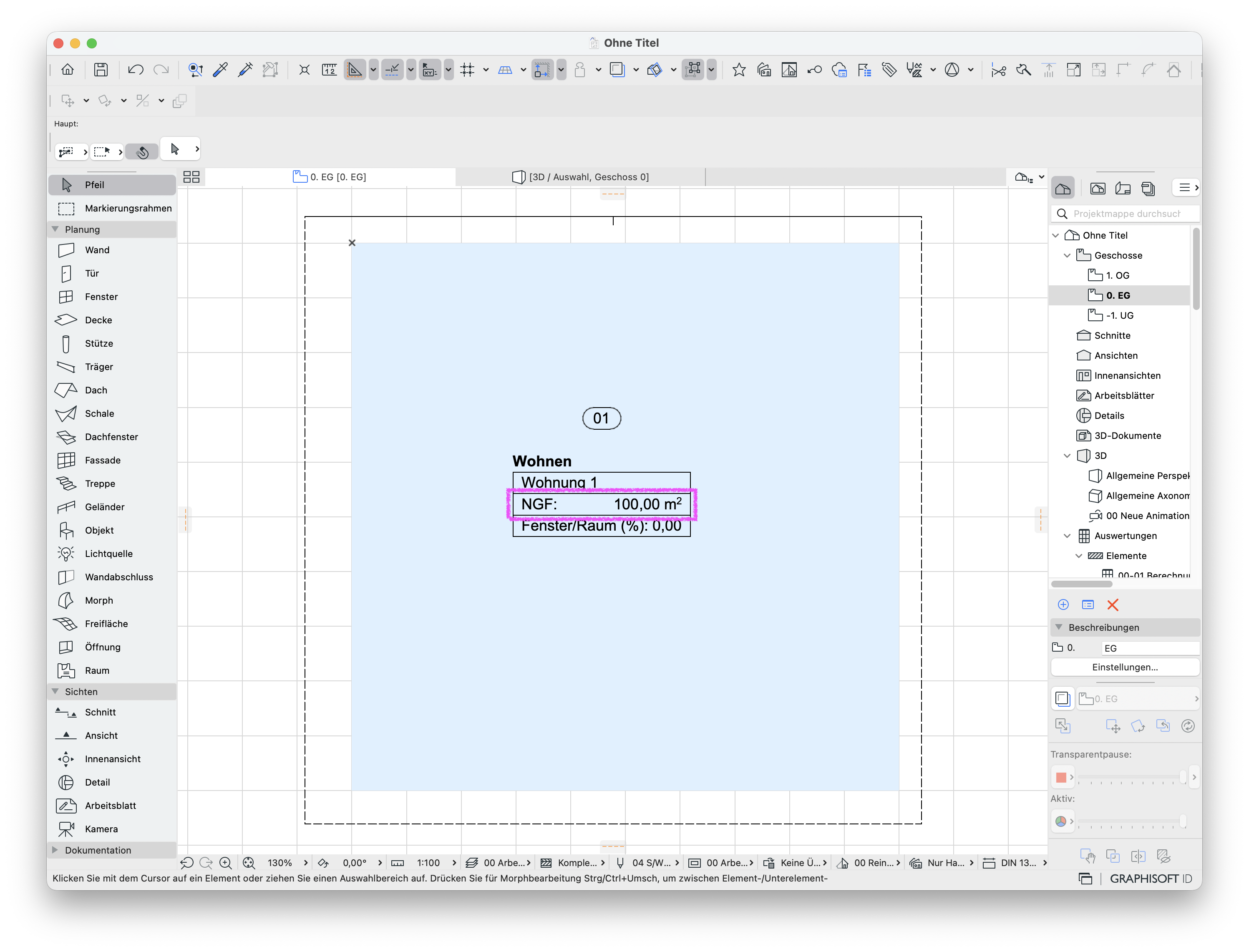Open Schnitte in the navigator
Screen dimensions: 1249x952
(1112, 335)
